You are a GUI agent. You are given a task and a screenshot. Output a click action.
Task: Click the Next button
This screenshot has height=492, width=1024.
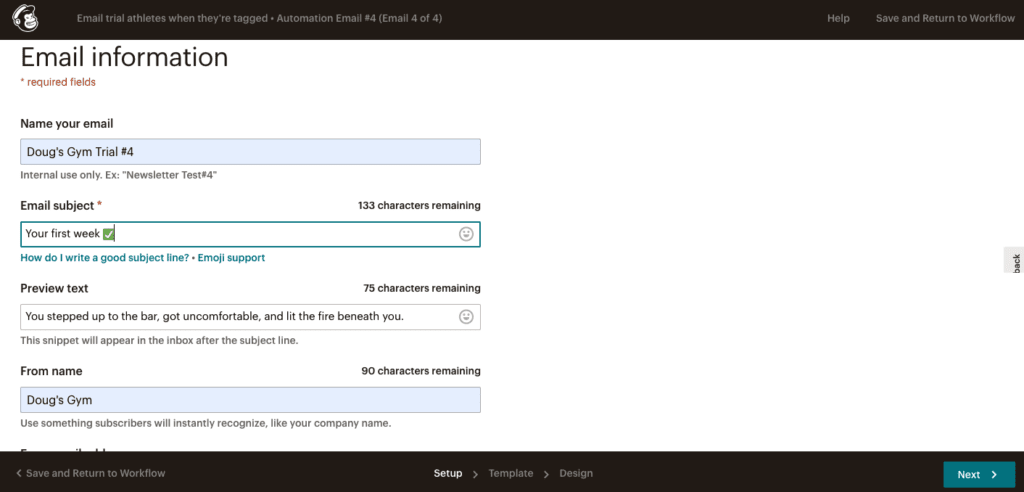click(x=979, y=475)
